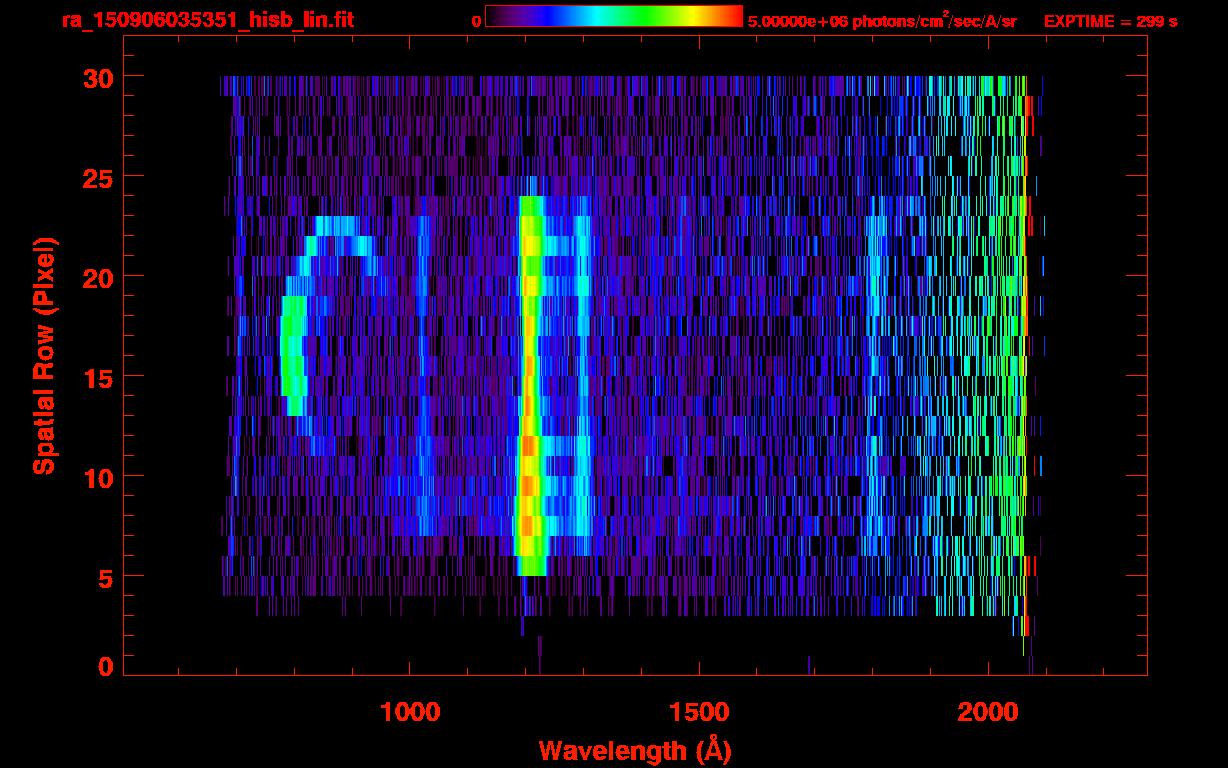Click the y-axis tick label 5
Image resolution: width=1228 pixels, height=768 pixels.
coord(104,577)
